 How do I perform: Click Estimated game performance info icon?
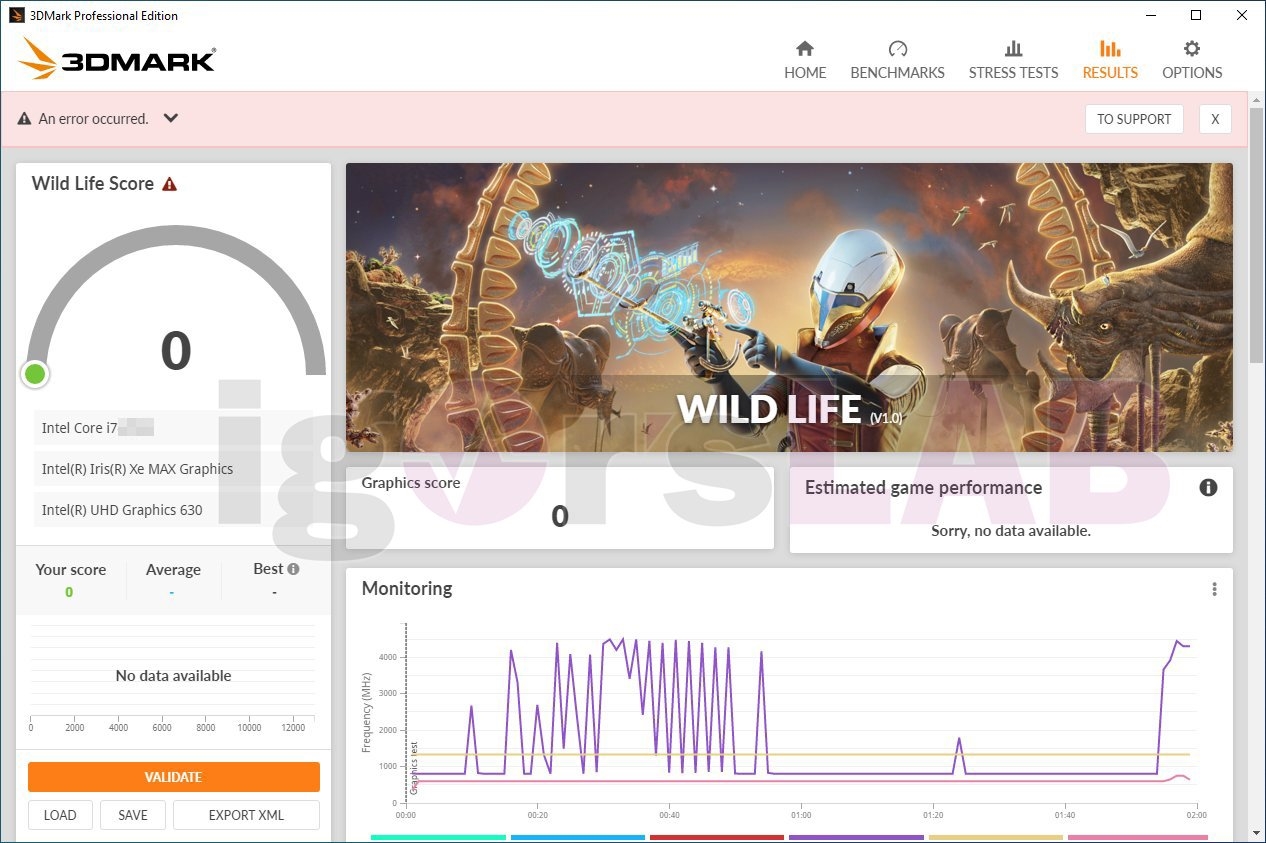(1208, 488)
